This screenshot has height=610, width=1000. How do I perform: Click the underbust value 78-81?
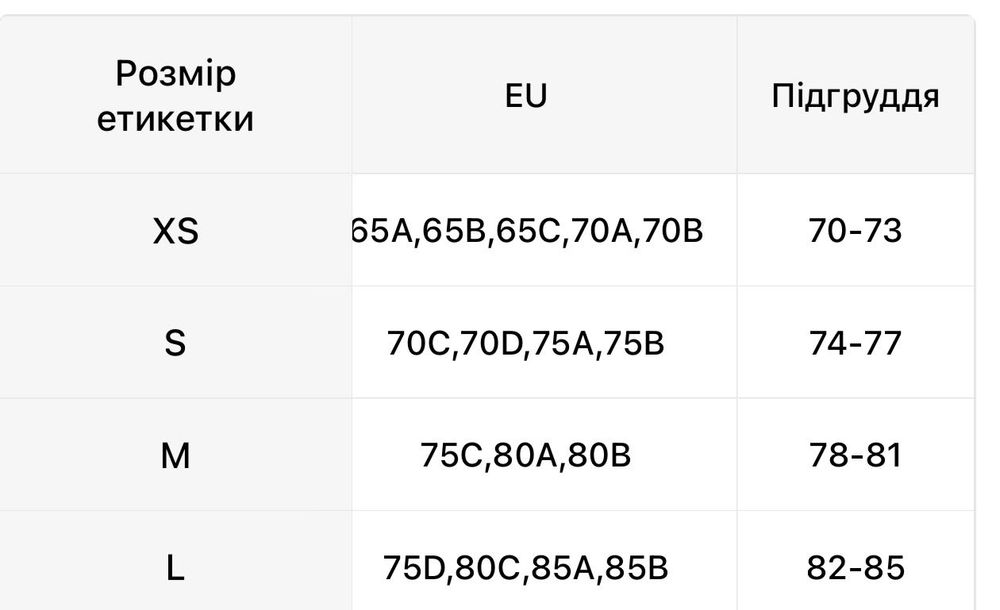click(x=854, y=456)
